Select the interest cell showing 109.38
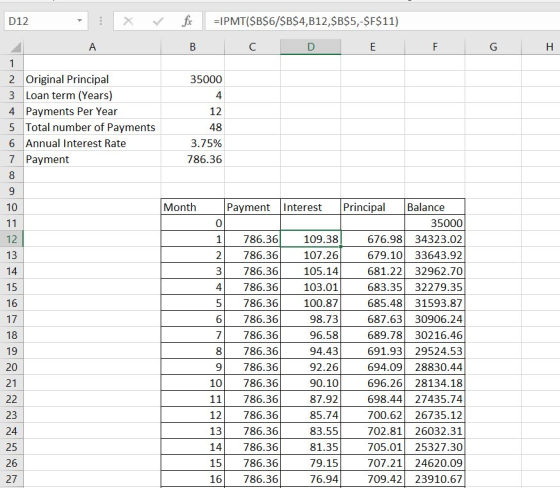The height and width of the screenshot is (488, 560). [x=310, y=239]
